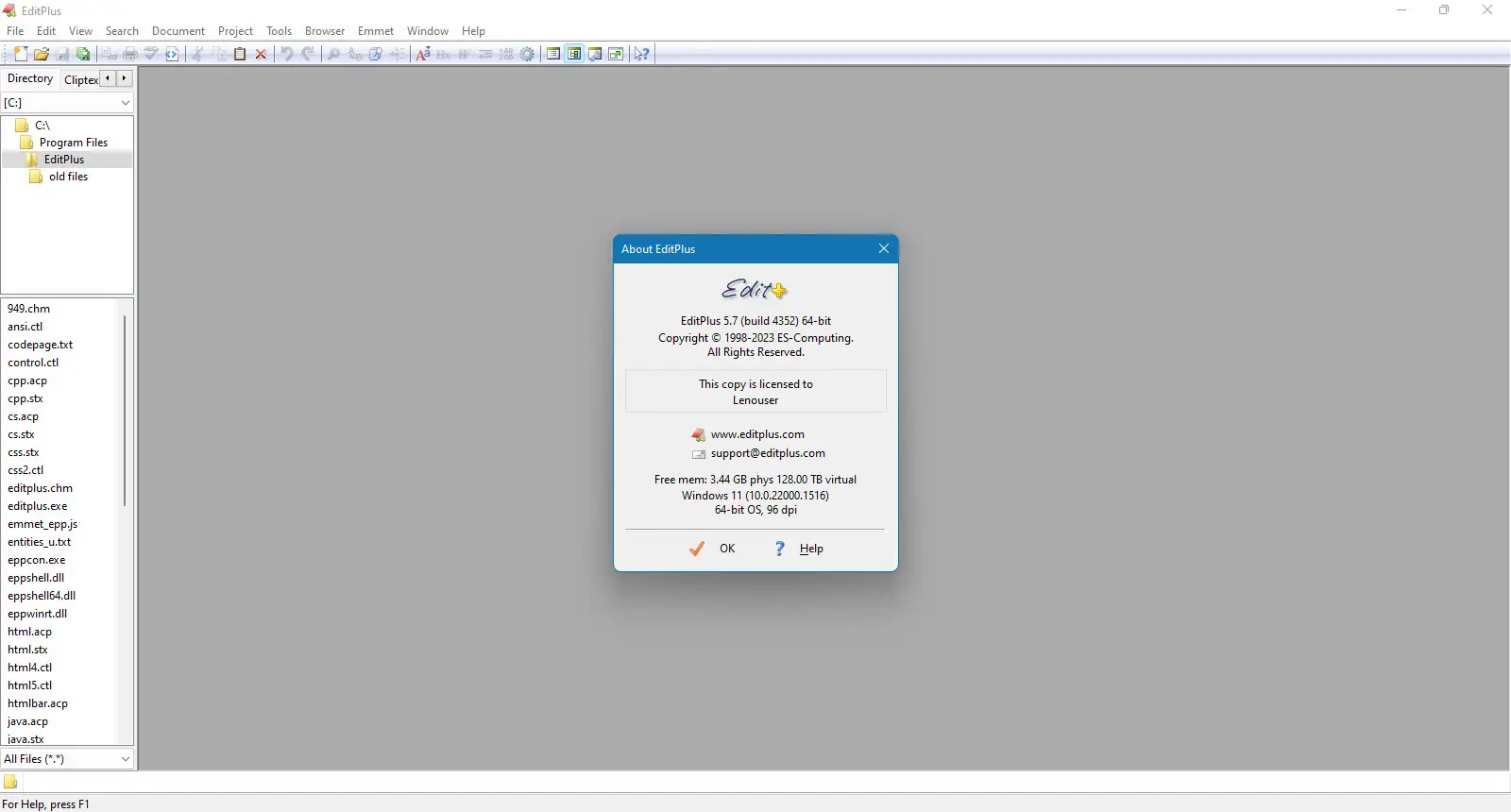Create a new document from the toolbar
The image size is (1511, 812).
tap(21, 54)
